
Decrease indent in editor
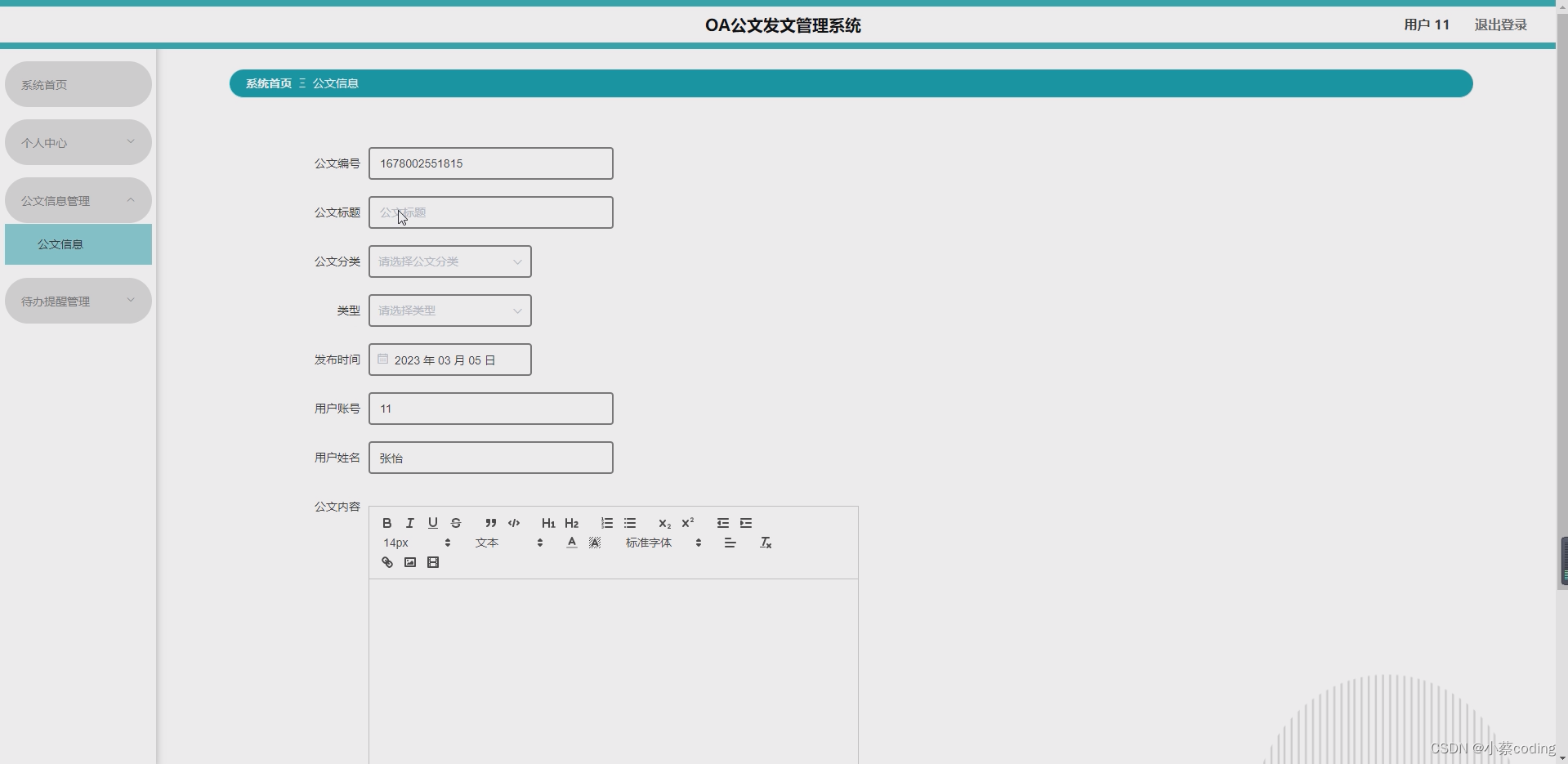coord(723,523)
